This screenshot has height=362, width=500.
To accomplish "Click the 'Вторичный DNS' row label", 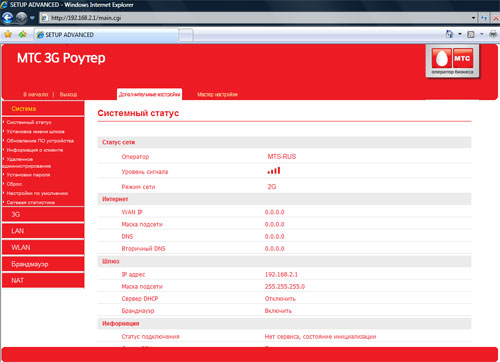I will click(x=143, y=249).
